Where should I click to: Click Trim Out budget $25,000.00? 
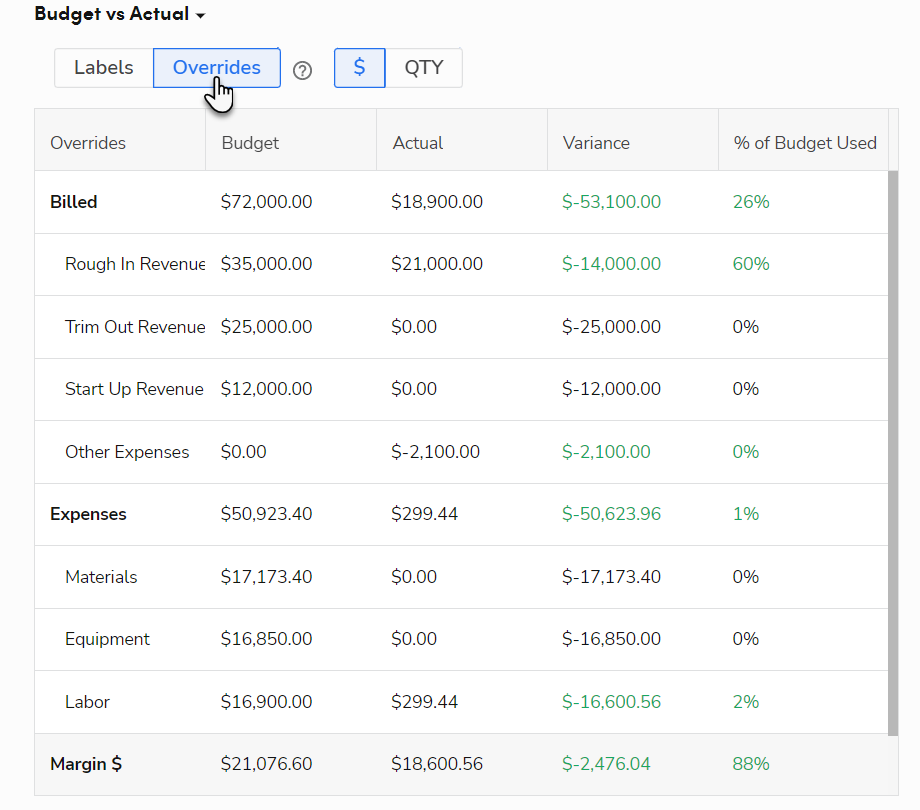266,327
